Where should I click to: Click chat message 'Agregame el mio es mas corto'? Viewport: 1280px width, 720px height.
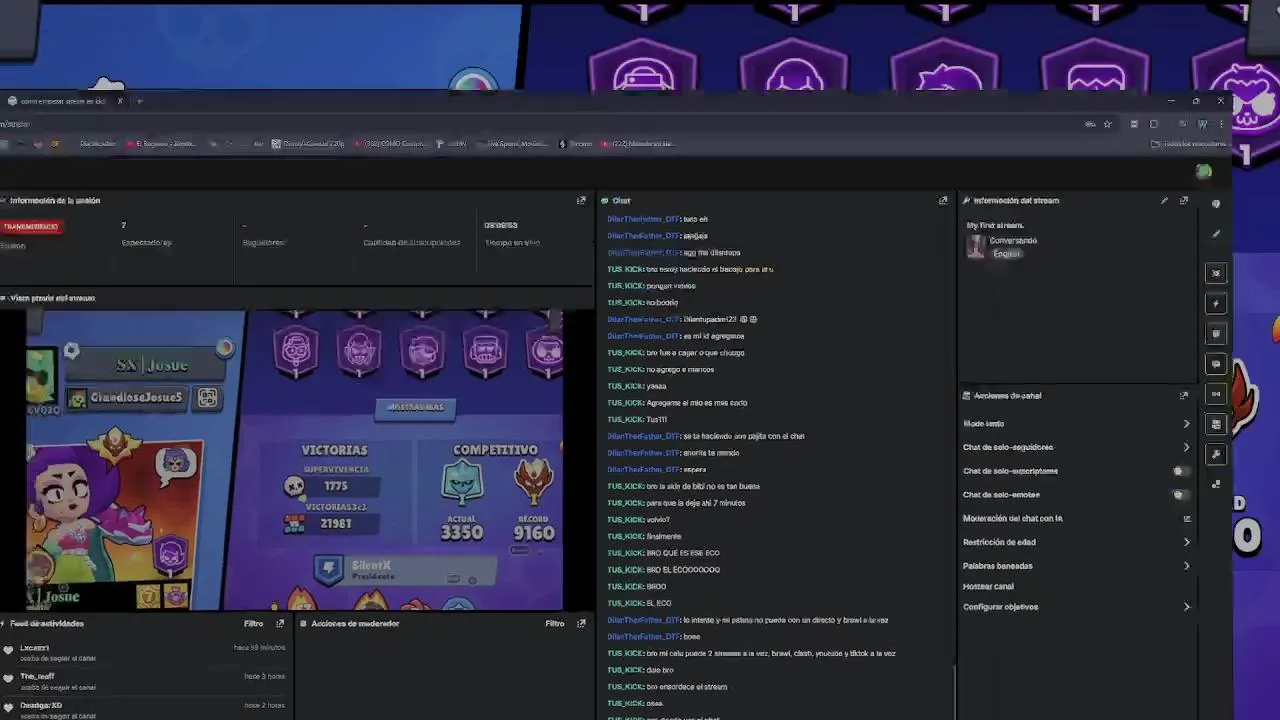[x=696, y=403]
